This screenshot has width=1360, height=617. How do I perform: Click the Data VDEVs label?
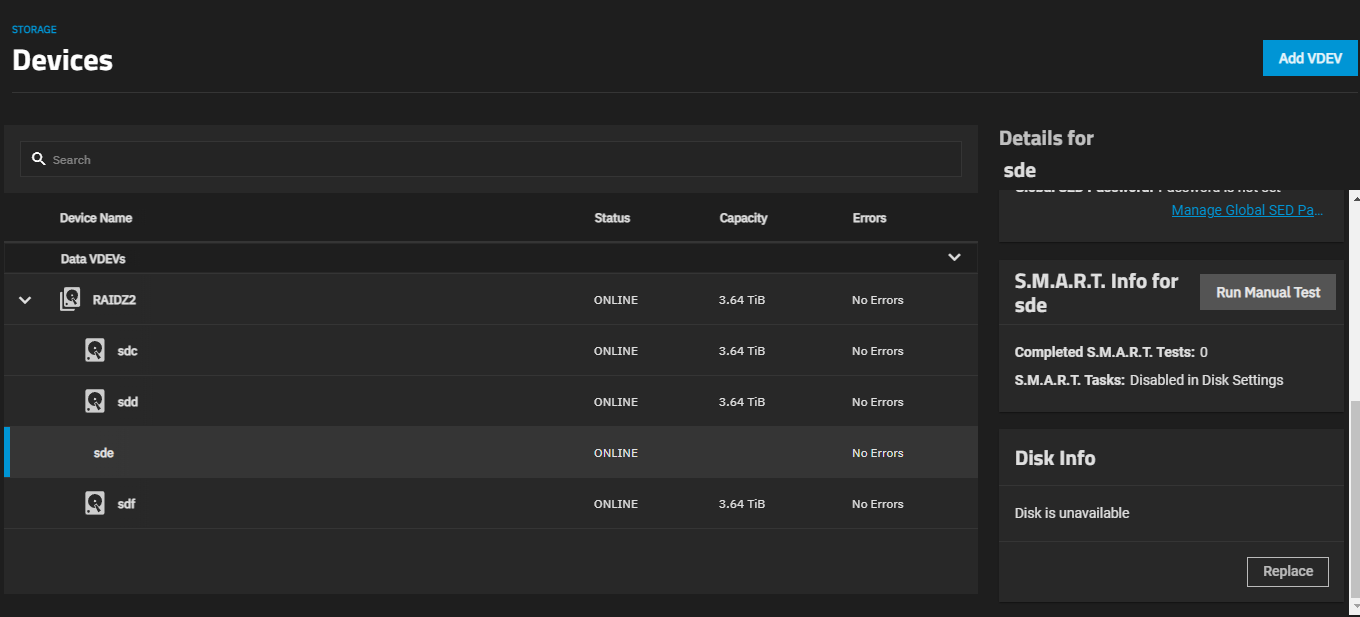93,259
